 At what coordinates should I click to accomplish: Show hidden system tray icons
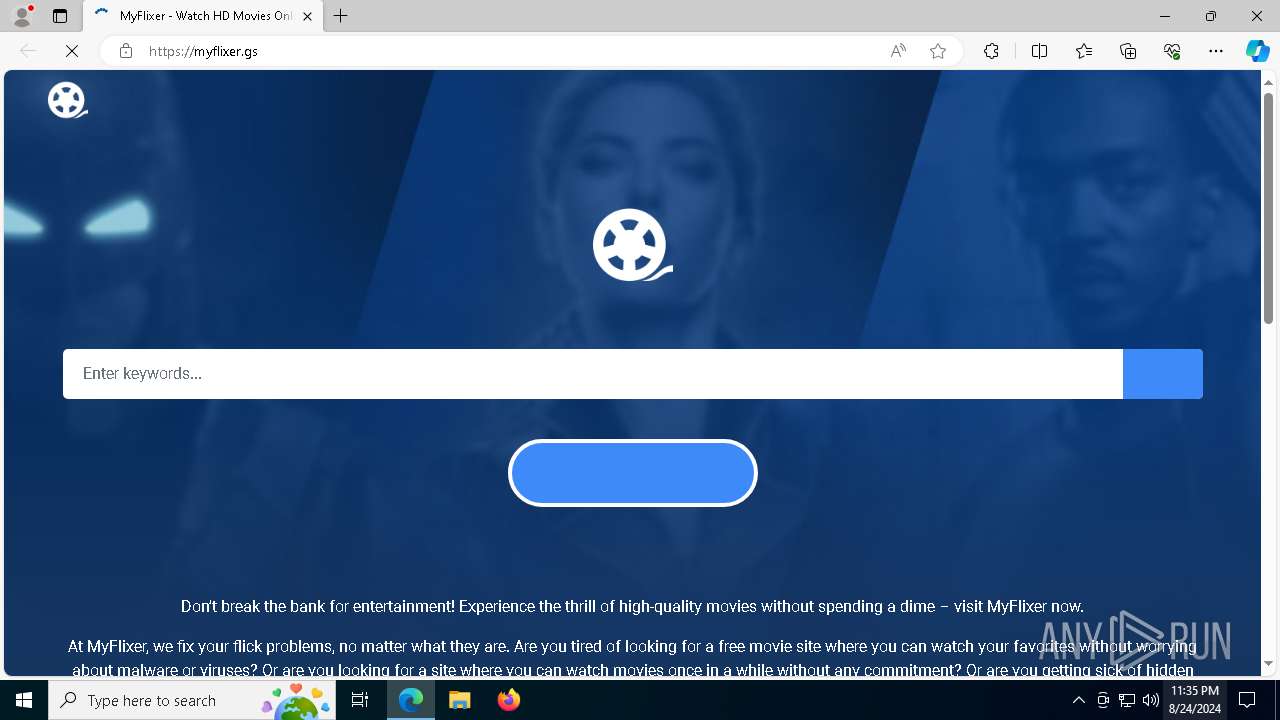[1079, 700]
